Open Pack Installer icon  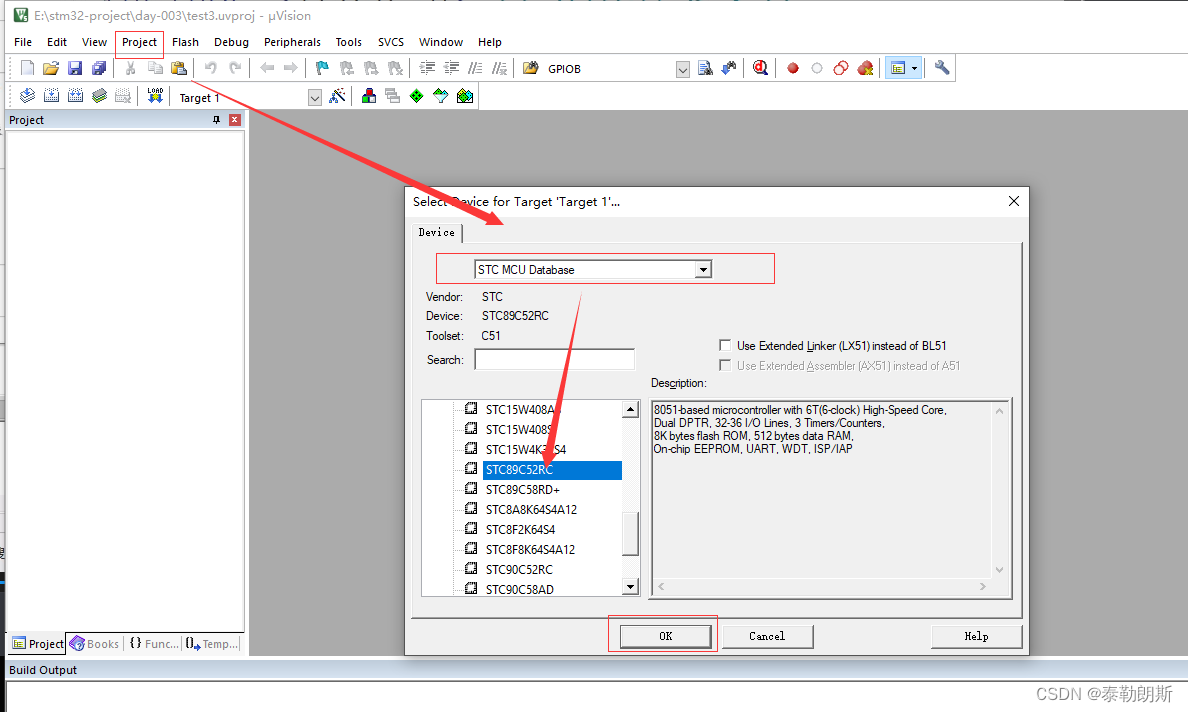[465, 95]
